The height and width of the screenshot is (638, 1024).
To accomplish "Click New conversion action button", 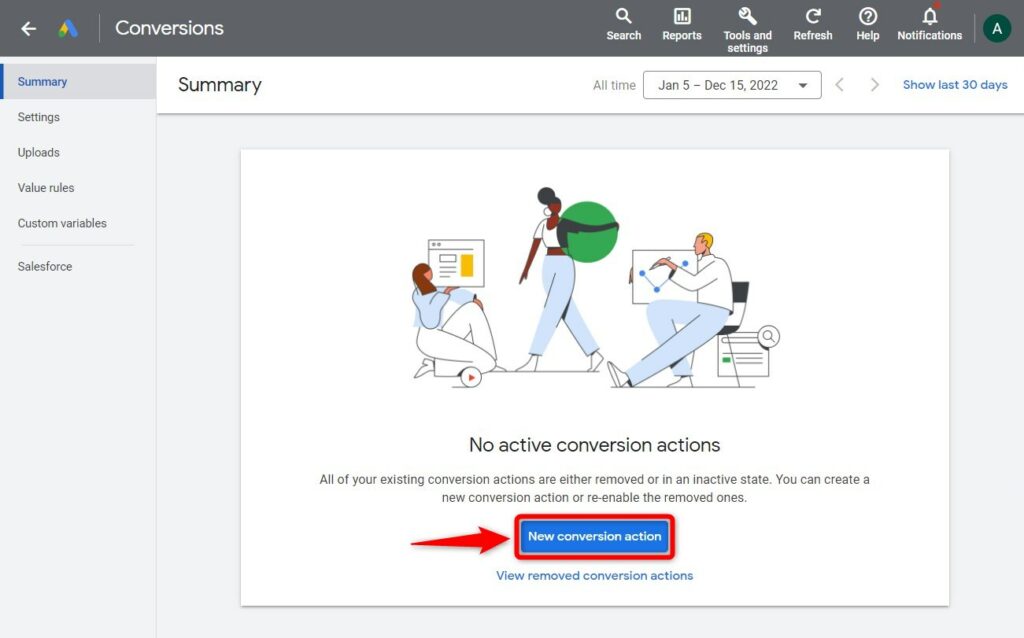I will click(x=594, y=537).
